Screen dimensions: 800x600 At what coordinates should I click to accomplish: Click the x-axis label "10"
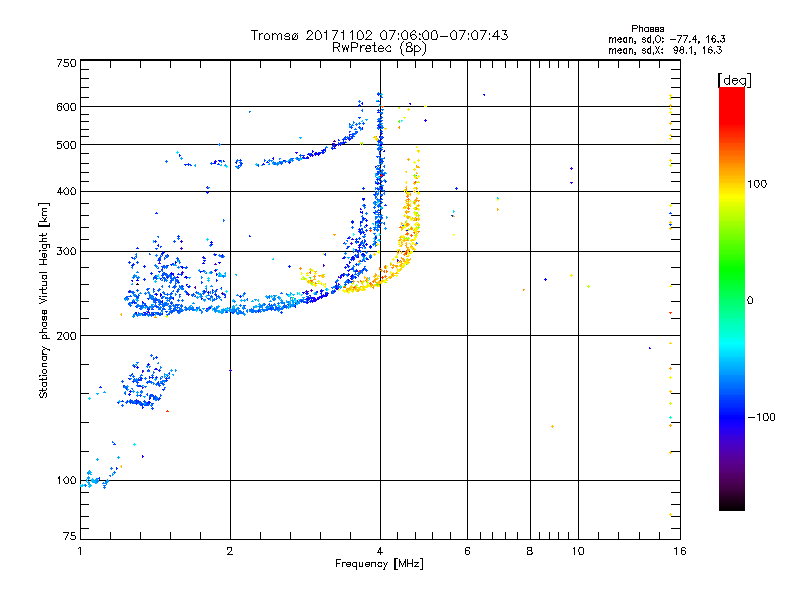[x=578, y=551]
